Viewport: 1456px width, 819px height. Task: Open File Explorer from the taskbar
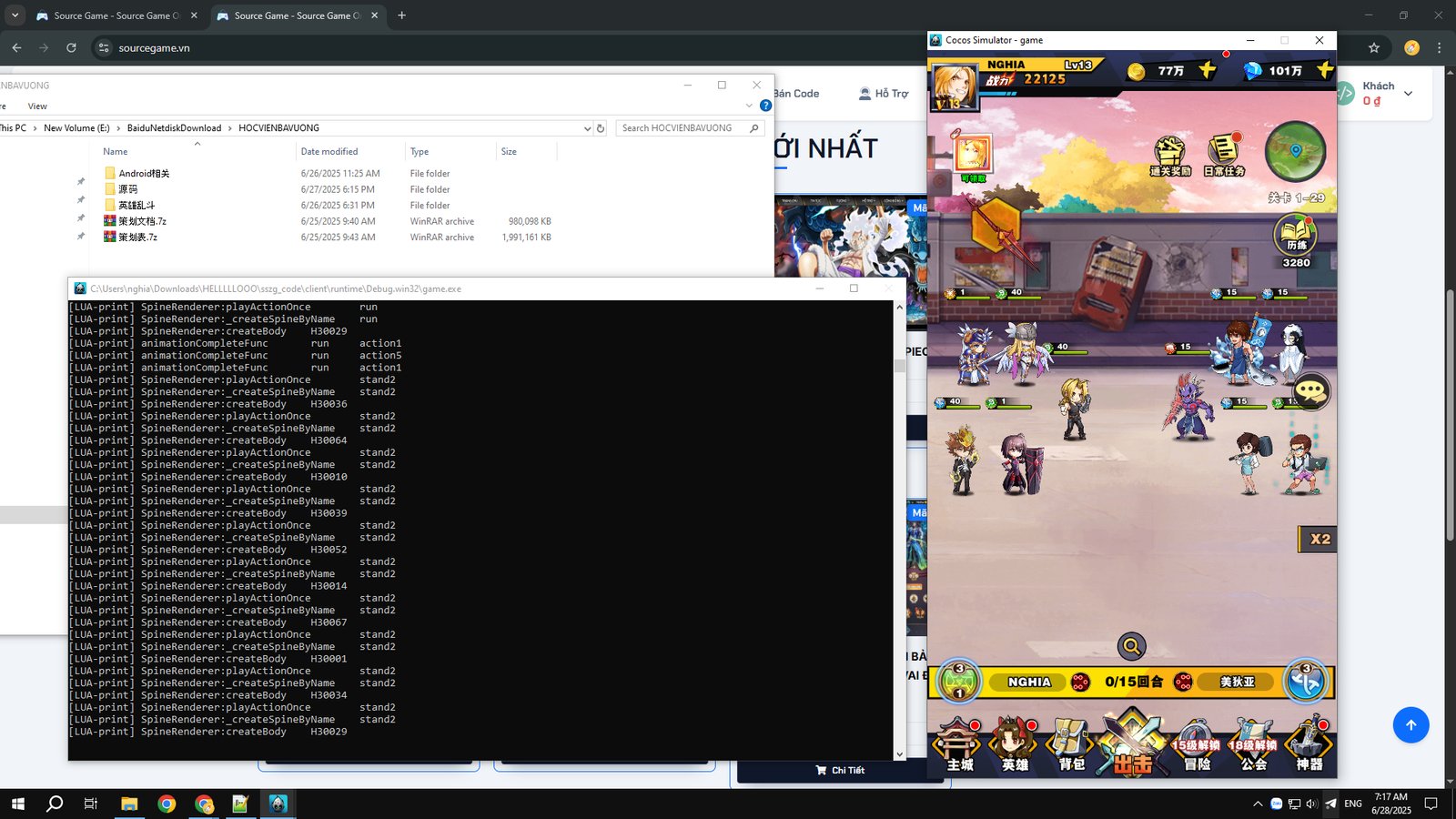click(x=129, y=804)
